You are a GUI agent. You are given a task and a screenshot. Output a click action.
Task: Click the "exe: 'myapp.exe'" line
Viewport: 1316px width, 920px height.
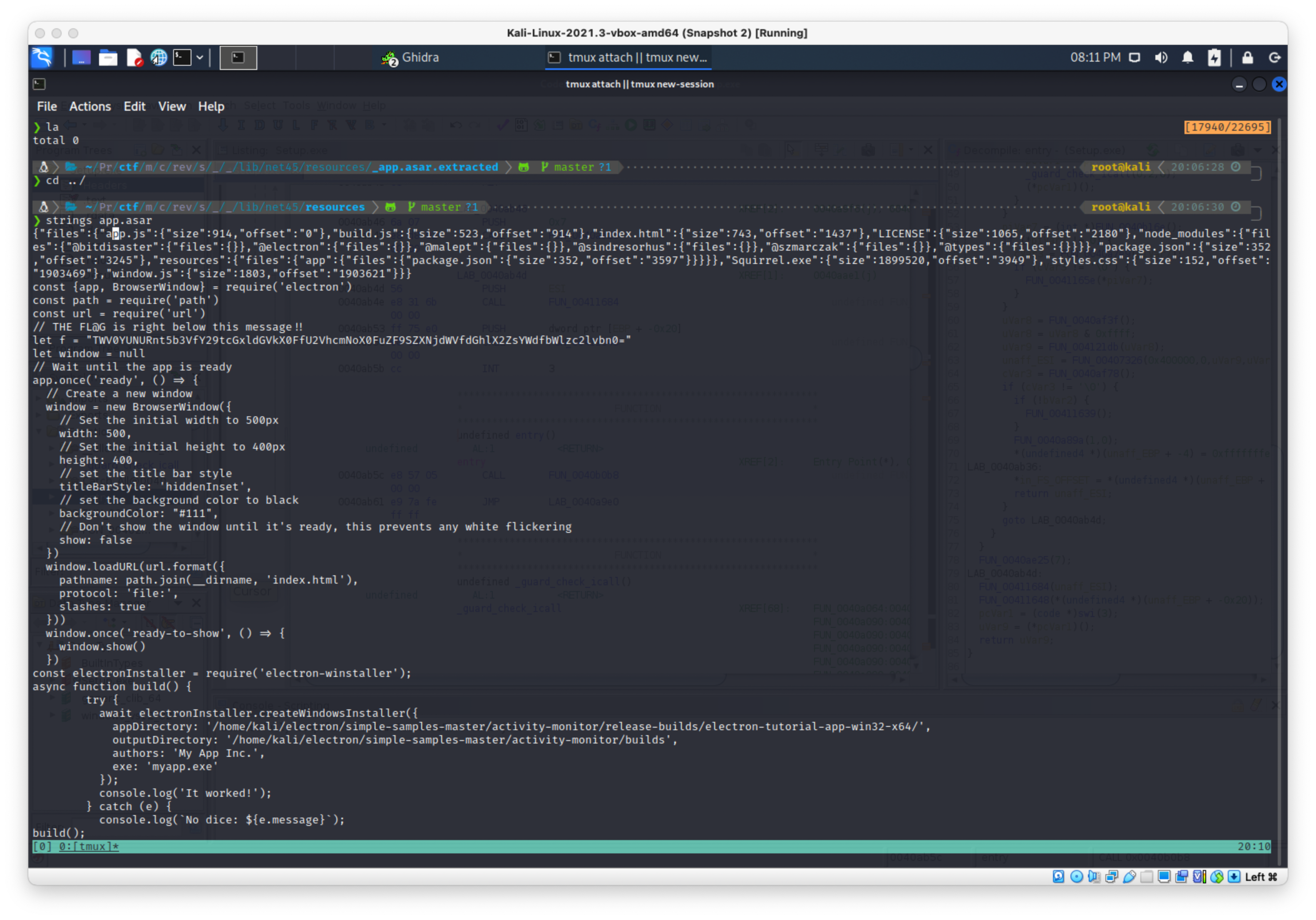click(165, 766)
